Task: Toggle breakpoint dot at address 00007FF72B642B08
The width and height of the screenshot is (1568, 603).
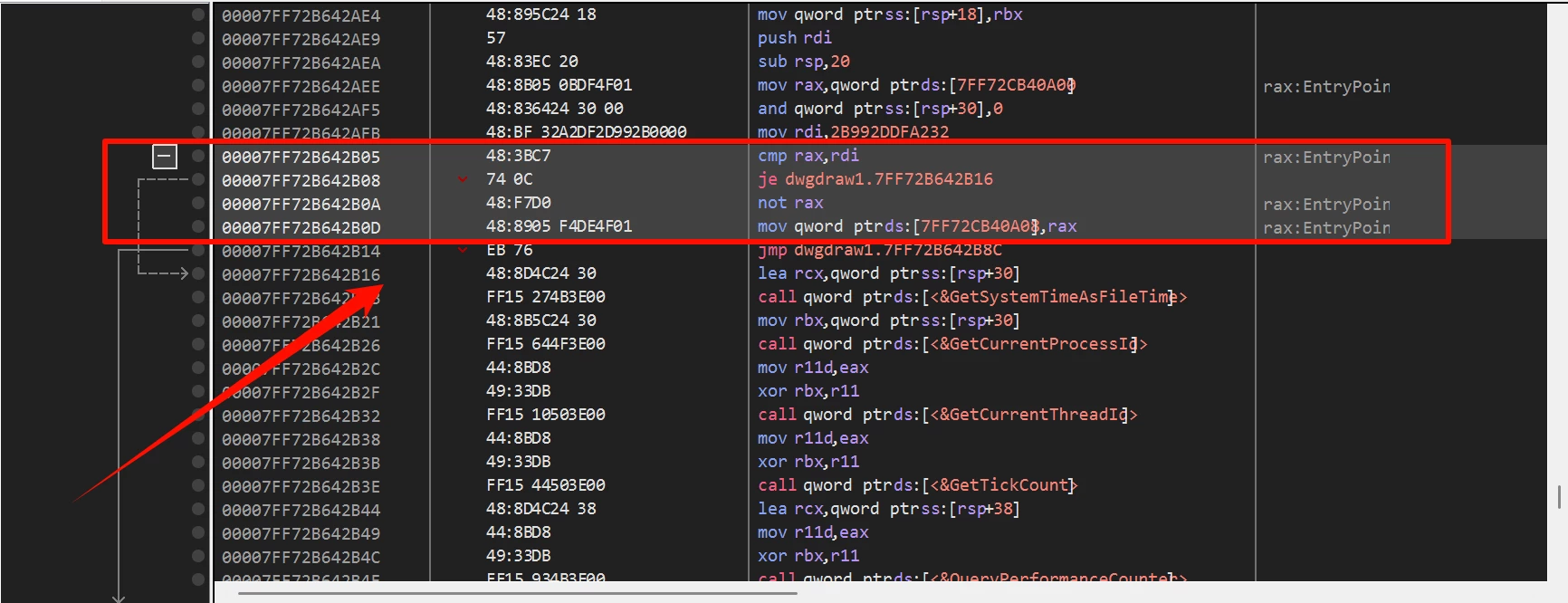Action: pos(198,179)
